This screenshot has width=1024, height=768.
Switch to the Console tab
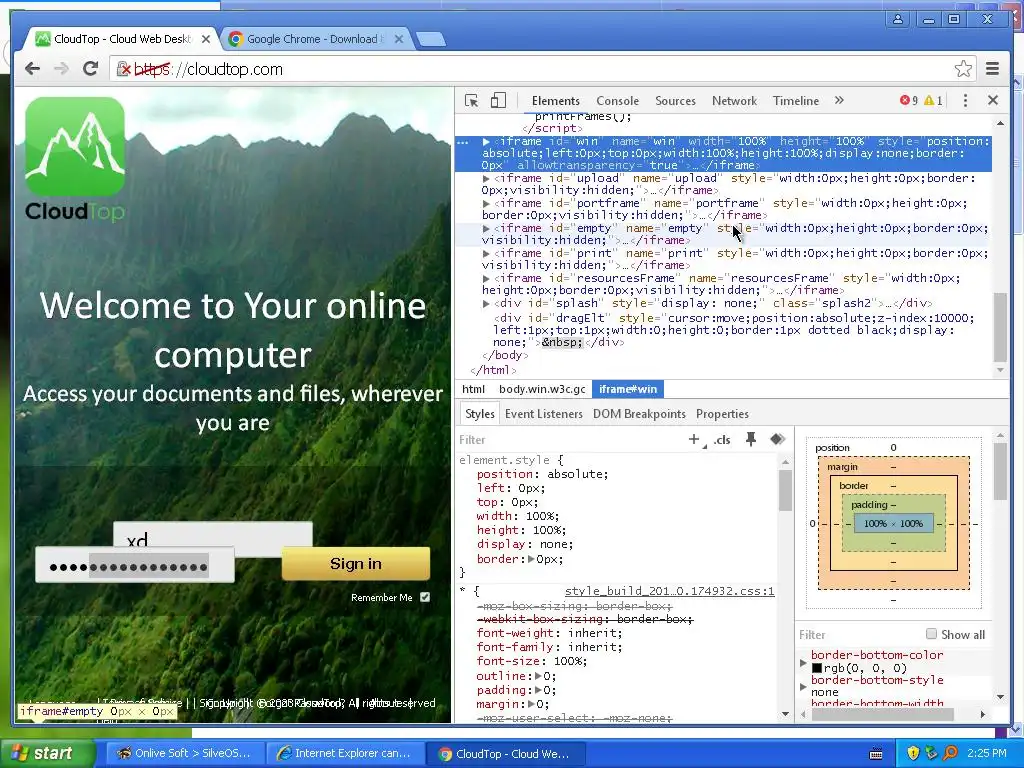click(617, 101)
